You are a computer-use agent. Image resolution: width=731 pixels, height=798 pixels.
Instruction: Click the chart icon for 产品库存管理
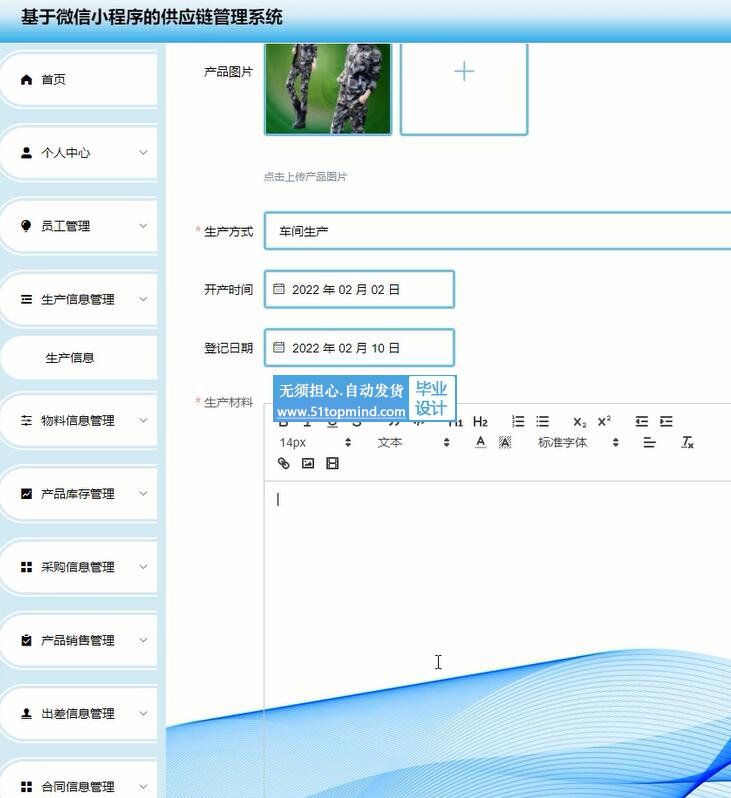point(26,494)
